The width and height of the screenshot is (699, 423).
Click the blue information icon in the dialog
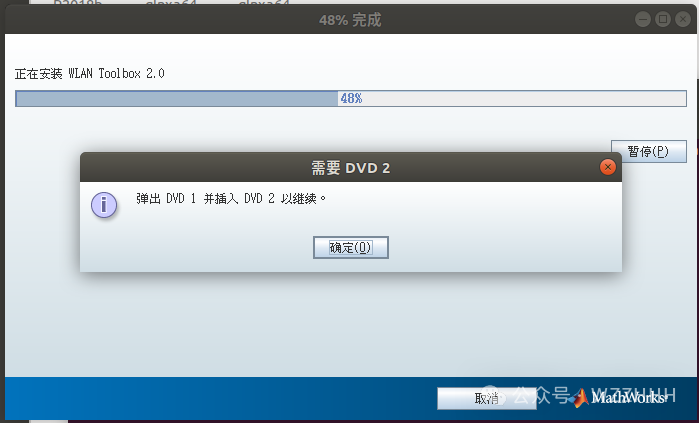point(104,205)
